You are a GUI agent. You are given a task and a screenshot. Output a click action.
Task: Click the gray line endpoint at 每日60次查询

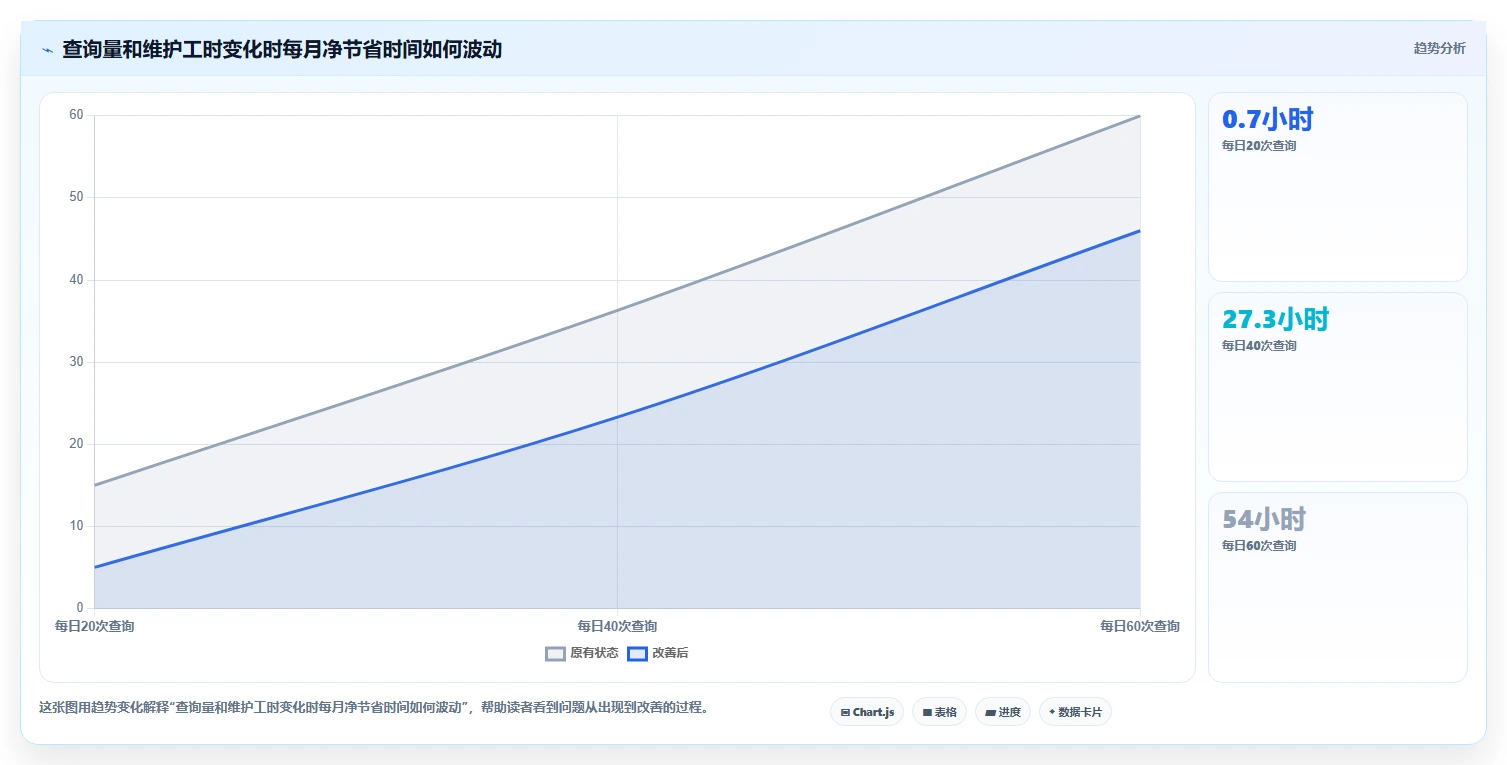pyautogui.click(x=1140, y=116)
